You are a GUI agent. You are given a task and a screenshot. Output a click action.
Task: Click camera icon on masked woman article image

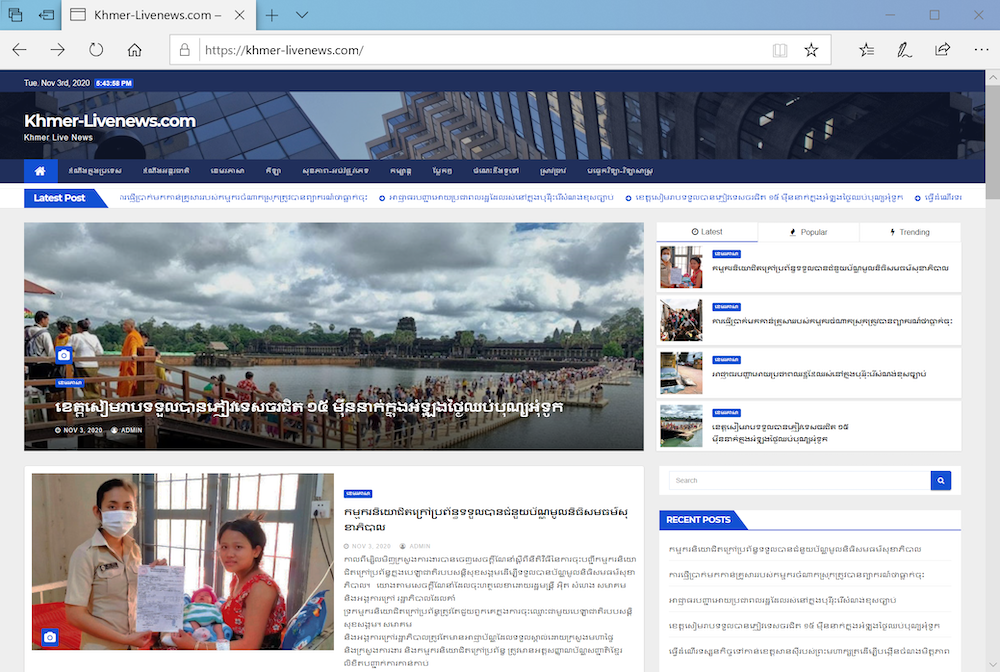point(50,637)
